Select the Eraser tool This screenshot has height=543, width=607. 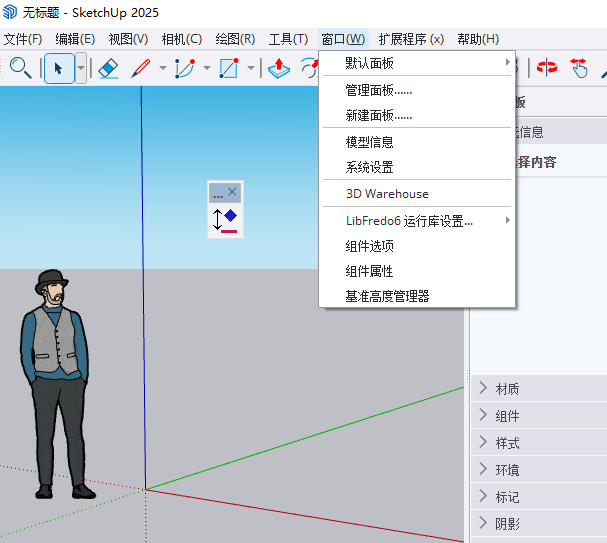tap(108, 69)
